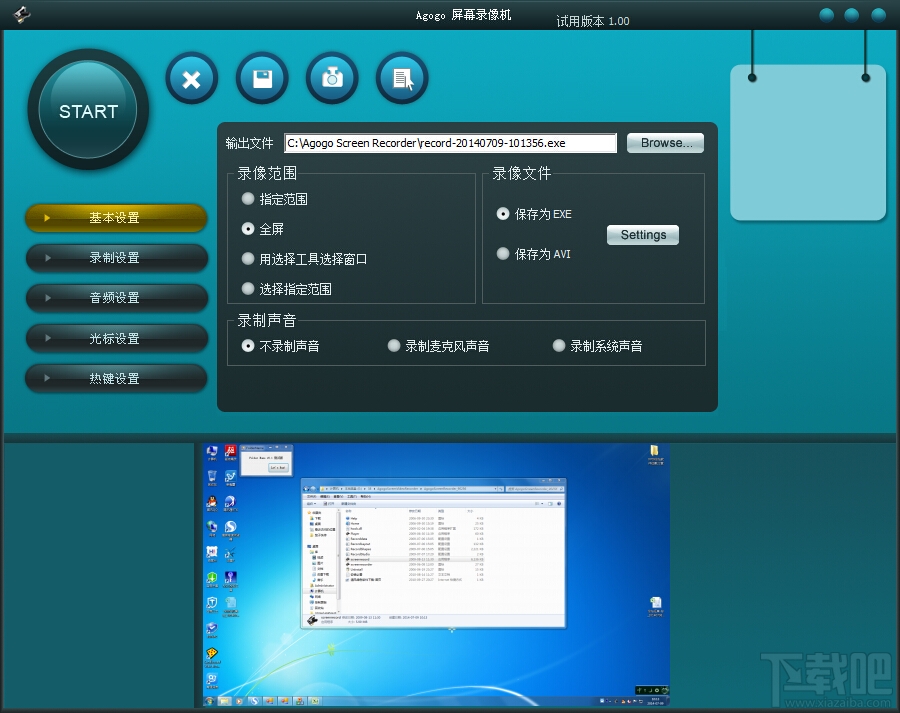Click the desktop preview thumbnail
This screenshot has height=713, width=900.
tap(436, 575)
